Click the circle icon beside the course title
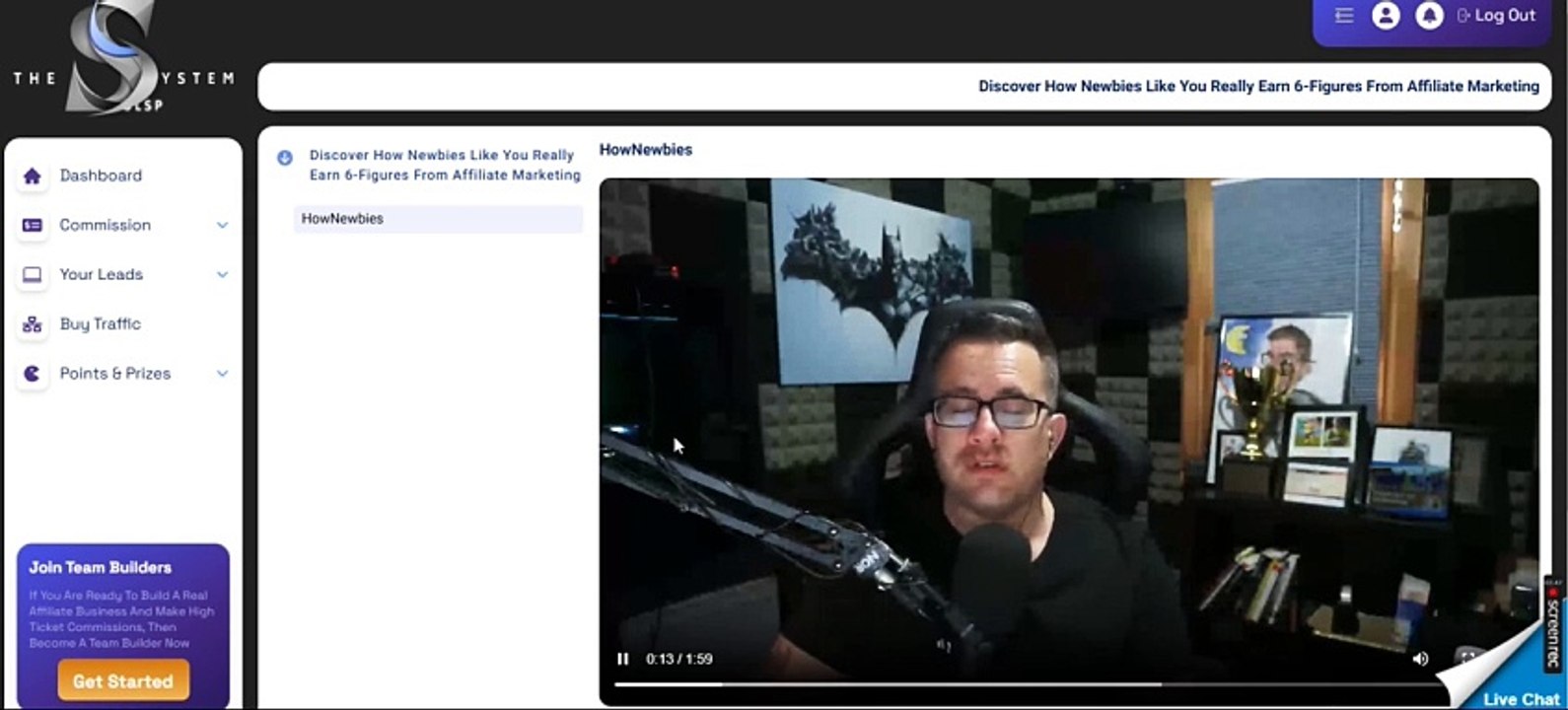The width and height of the screenshot is (1568, 710). point(285,157)
